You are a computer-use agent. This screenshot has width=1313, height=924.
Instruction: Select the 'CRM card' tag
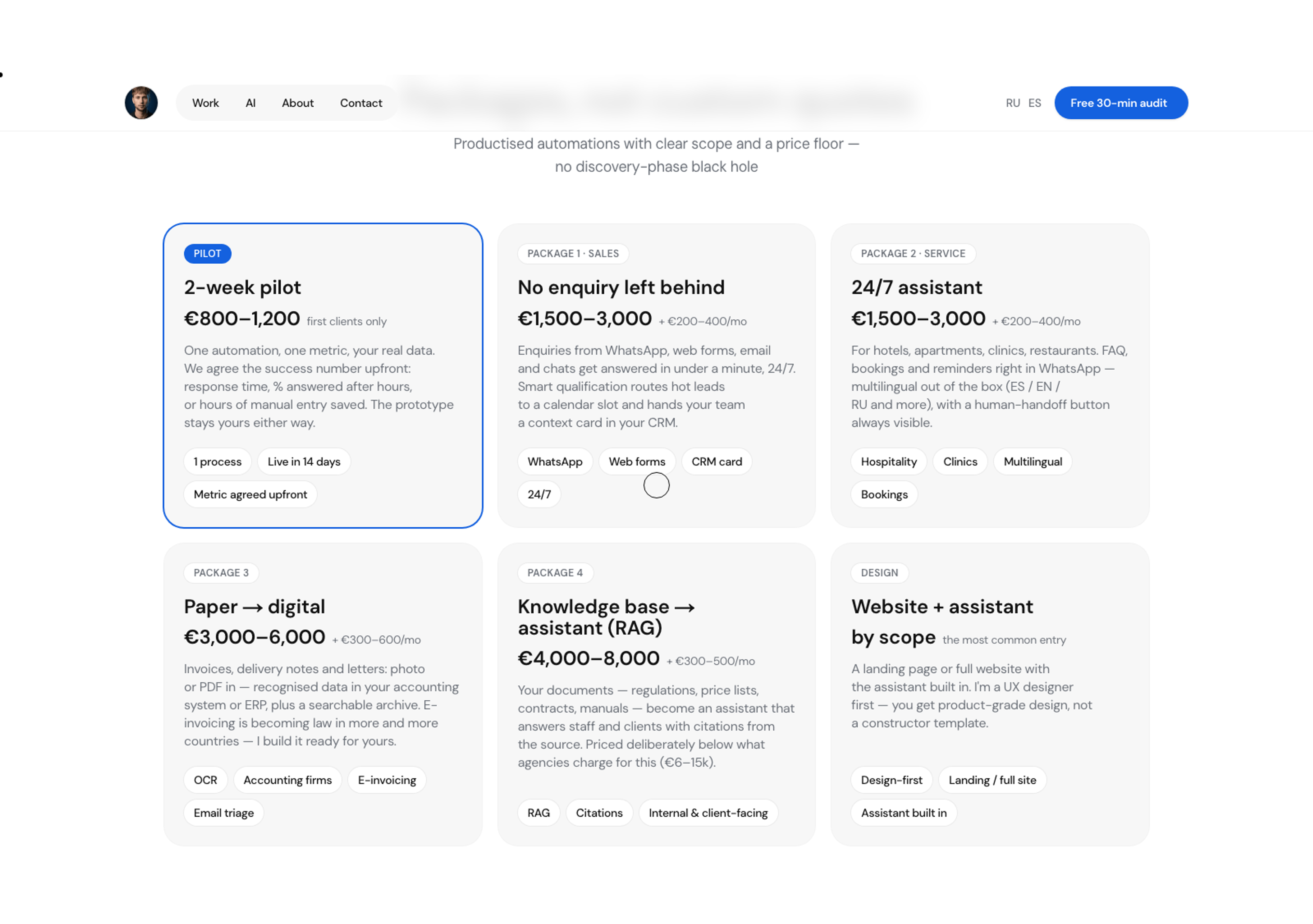pos(717,461)
